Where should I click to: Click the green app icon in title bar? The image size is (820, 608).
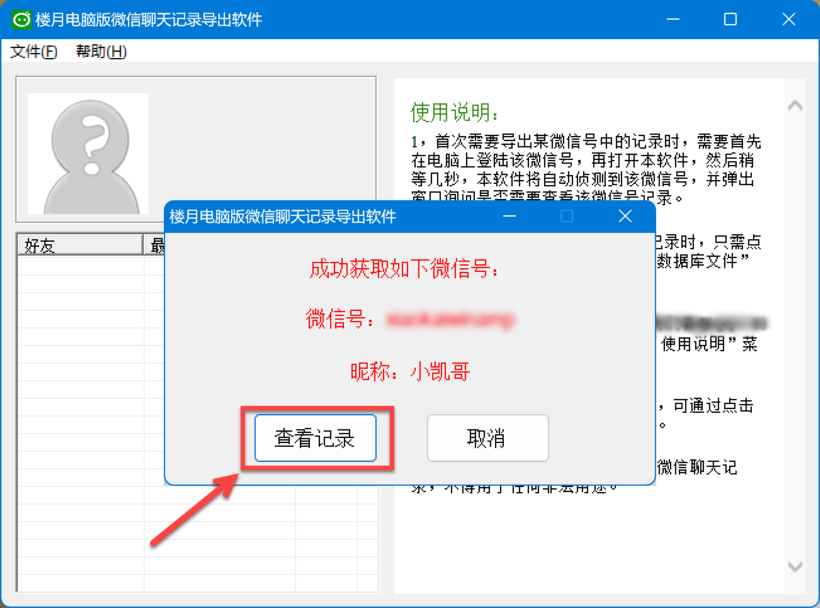(21, 19)
